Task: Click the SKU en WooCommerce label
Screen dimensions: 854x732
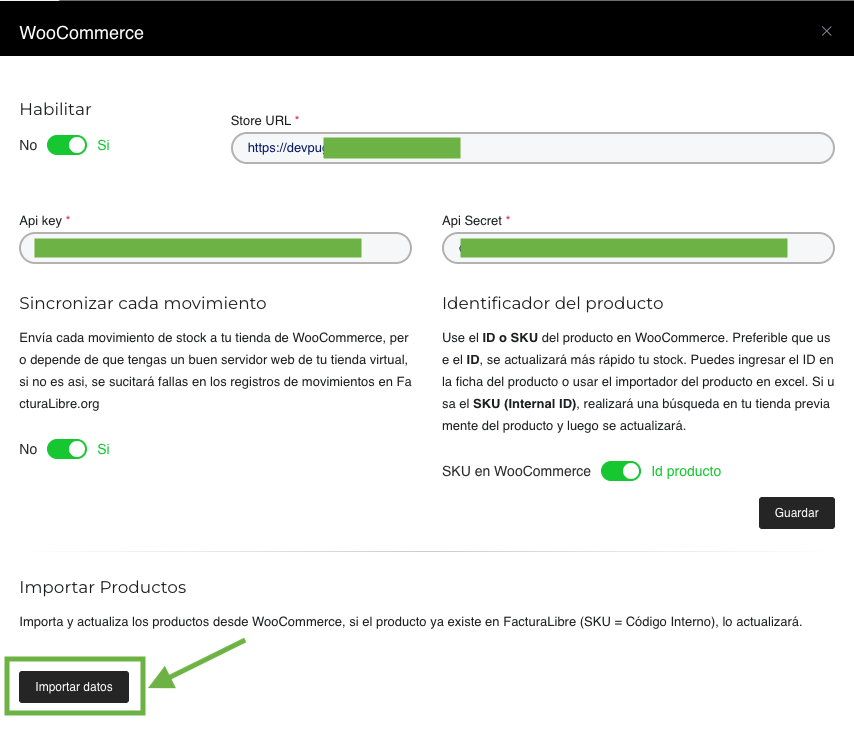Action: pyautogui.click(x=516, y=471)
